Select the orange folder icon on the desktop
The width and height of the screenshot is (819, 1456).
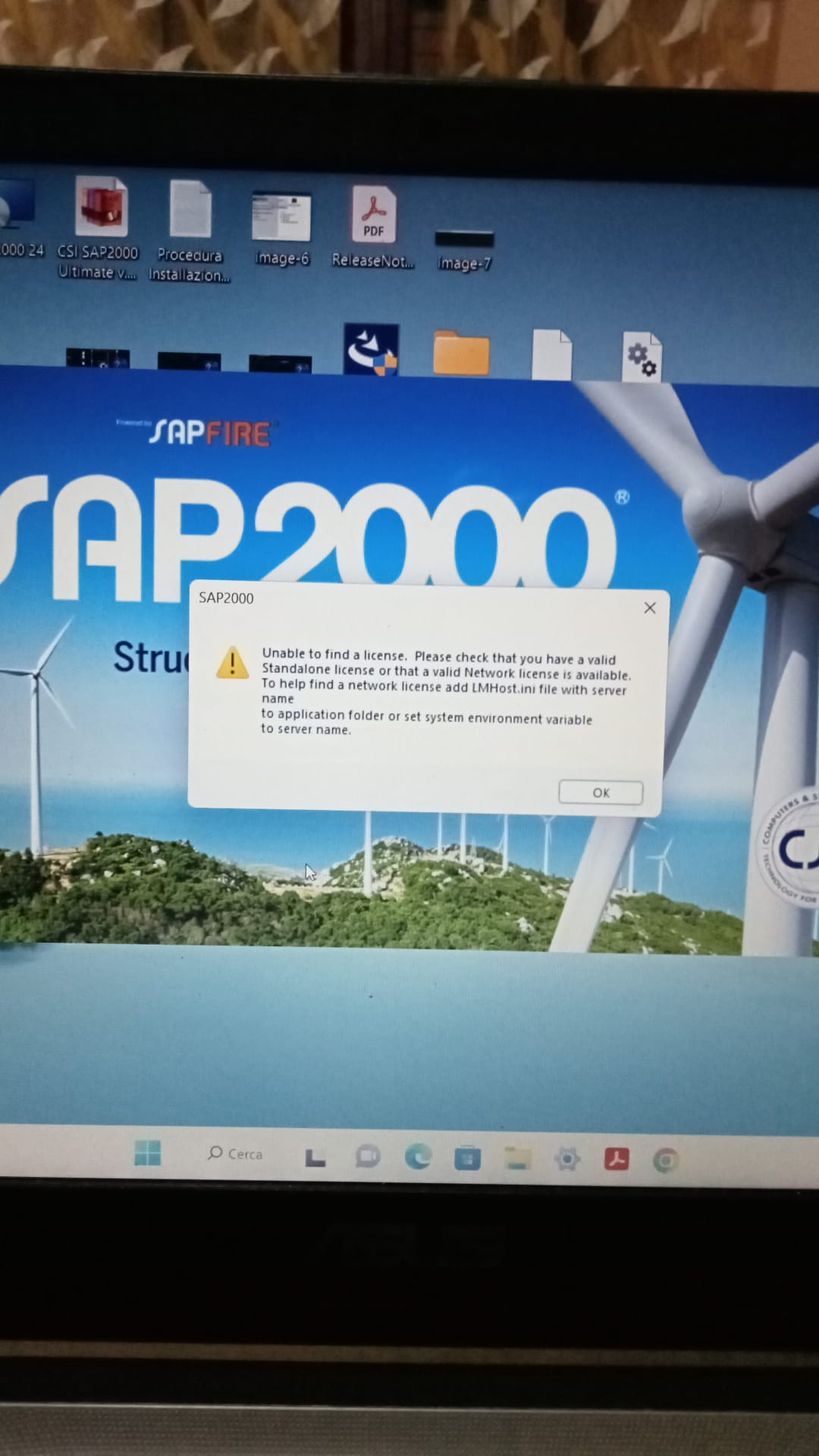click(461, 353)
